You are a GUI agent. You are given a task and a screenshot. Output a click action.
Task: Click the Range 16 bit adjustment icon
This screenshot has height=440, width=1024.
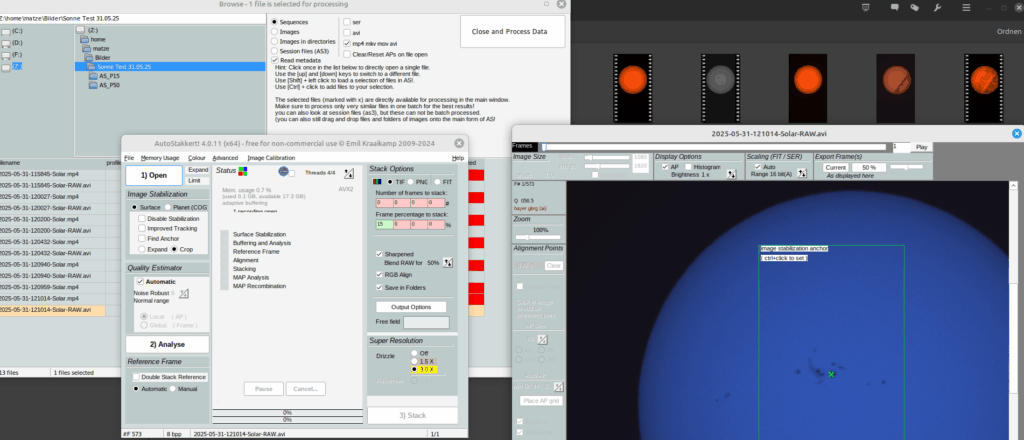coord(801,173)
